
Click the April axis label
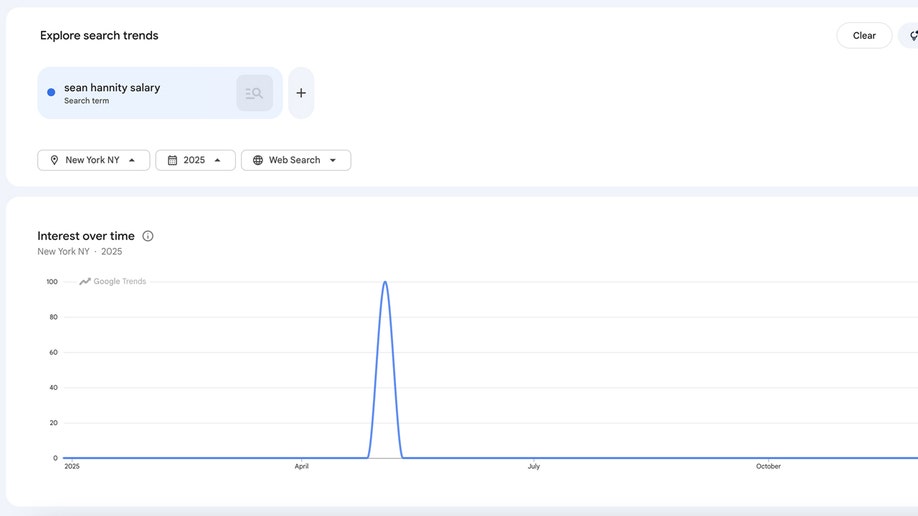pos(301,466)
